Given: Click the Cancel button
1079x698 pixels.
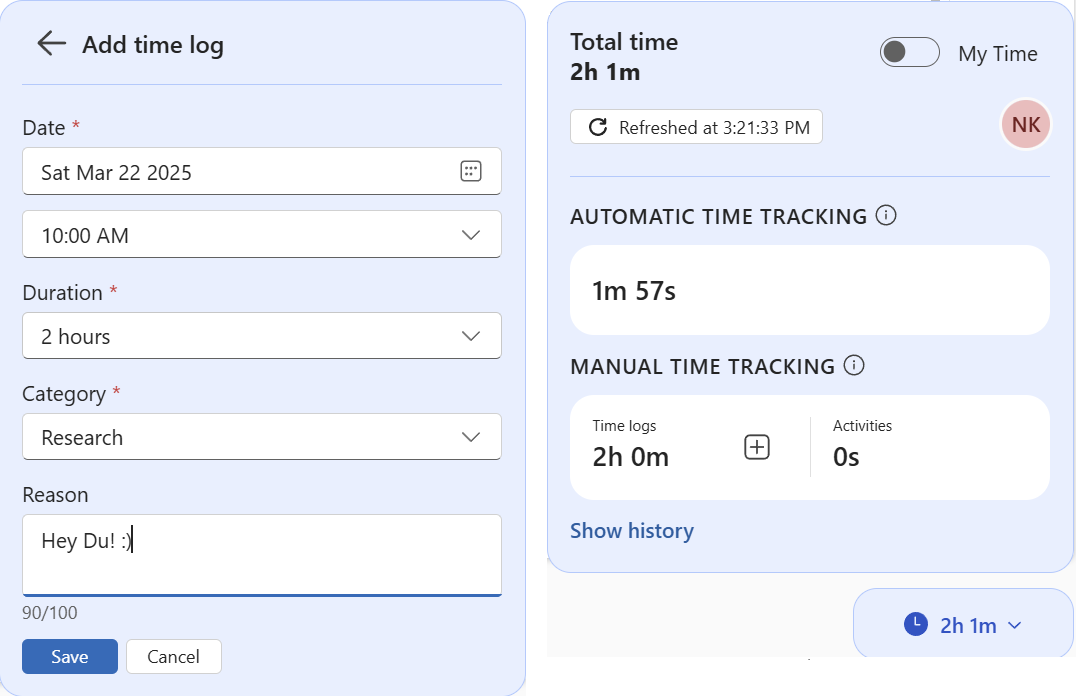Looking at the screenshot, I should click(173, 656).
